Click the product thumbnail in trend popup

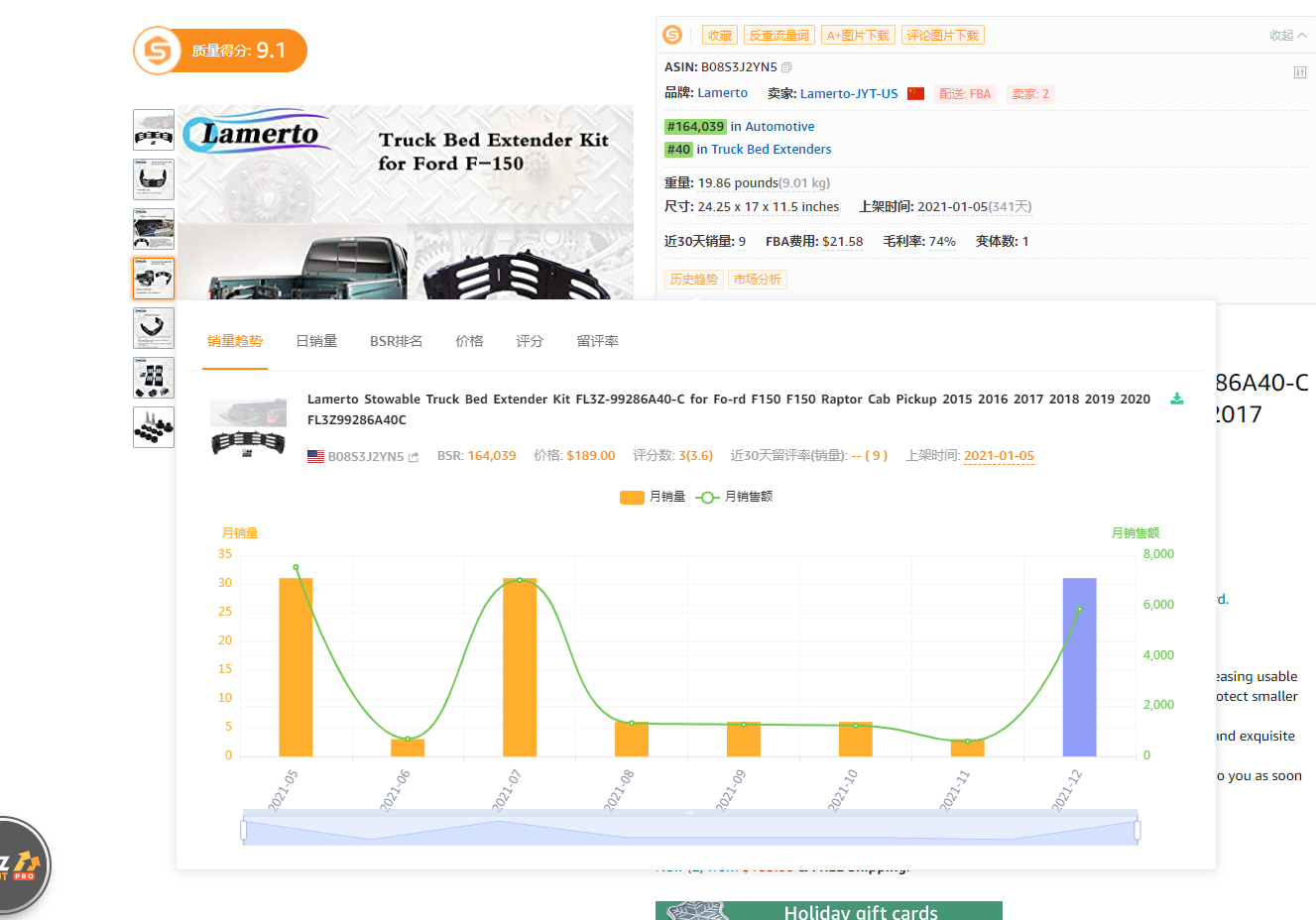248,428
